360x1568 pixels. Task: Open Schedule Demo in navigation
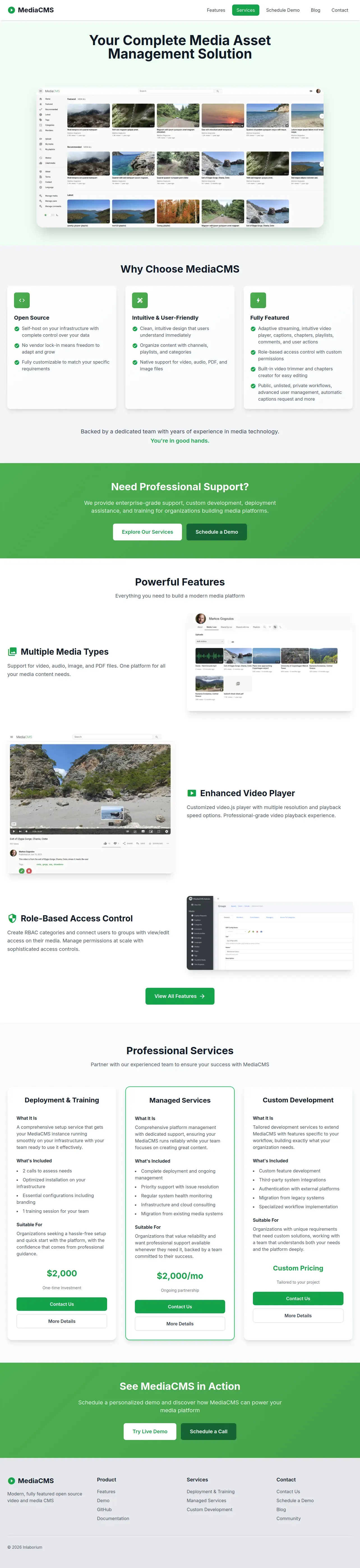pos(283,10)
